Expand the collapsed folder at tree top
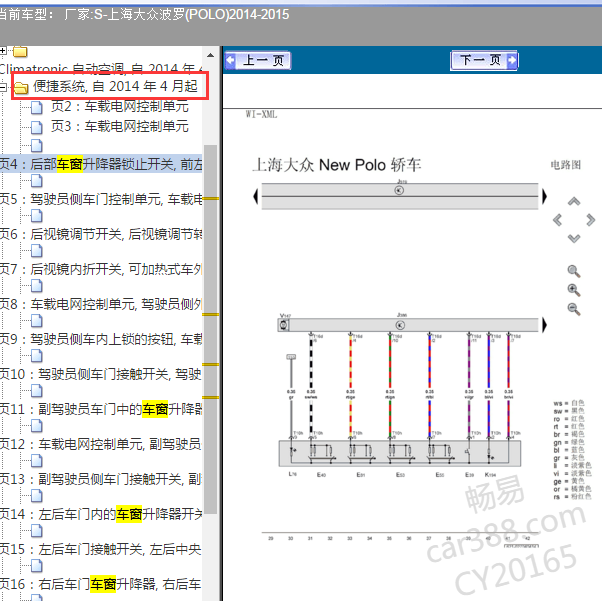Image resolution: width=602 pixels, height=601 pixels. [3, 50]
